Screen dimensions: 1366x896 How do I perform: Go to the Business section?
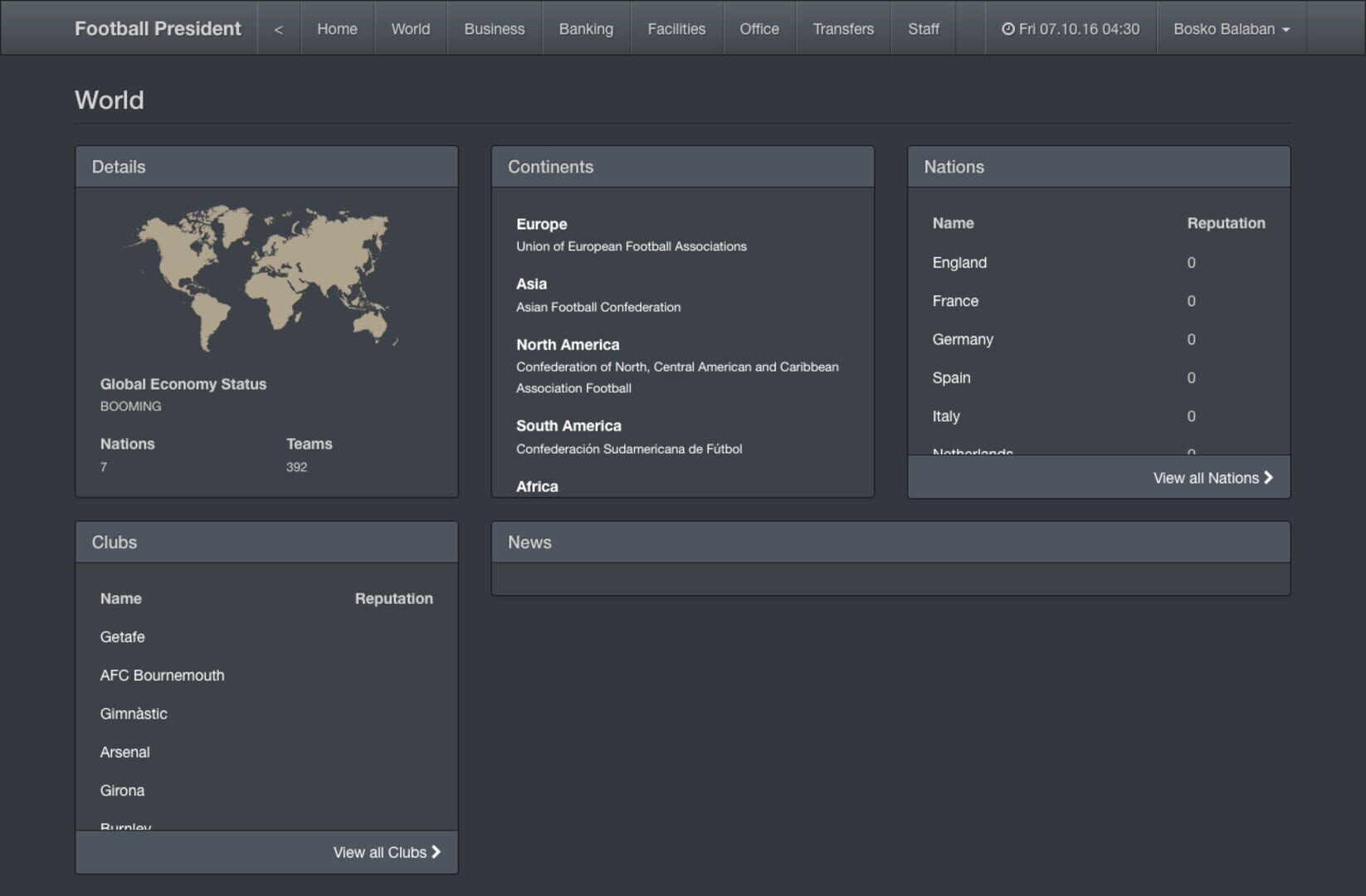[x=495, y=29]
